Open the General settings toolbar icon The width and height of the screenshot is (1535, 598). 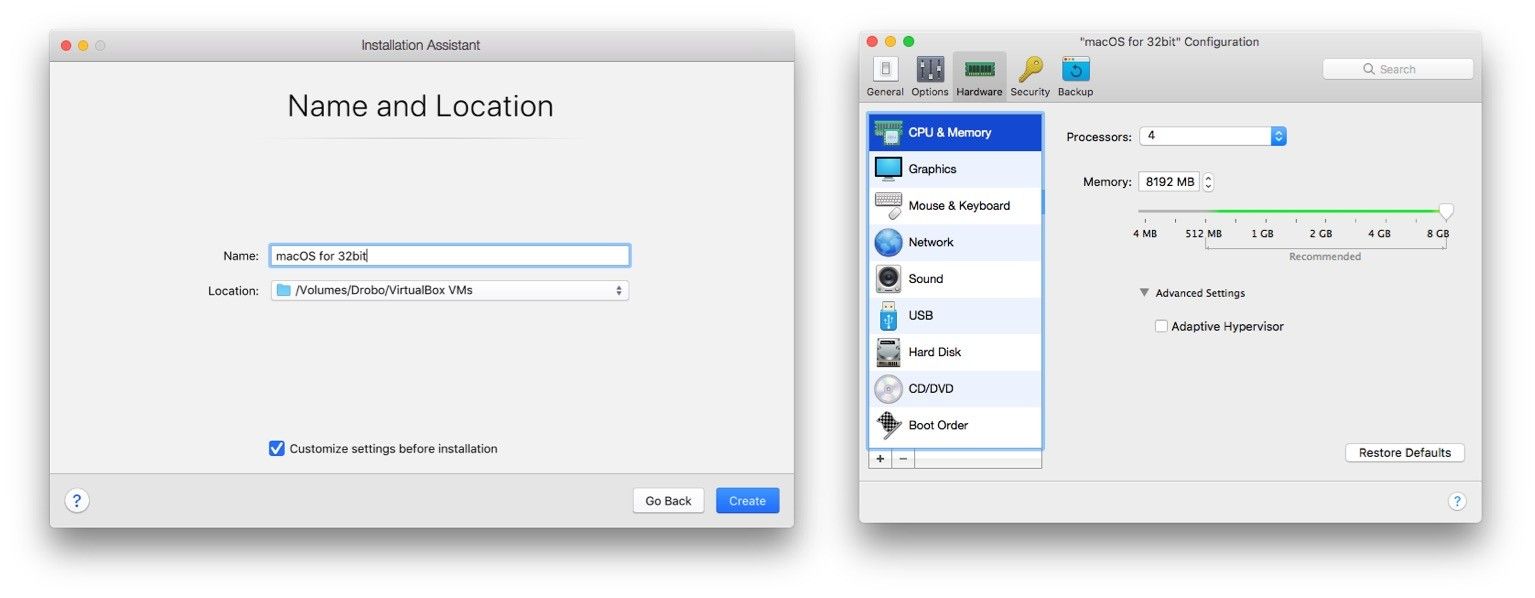point(885,76)
